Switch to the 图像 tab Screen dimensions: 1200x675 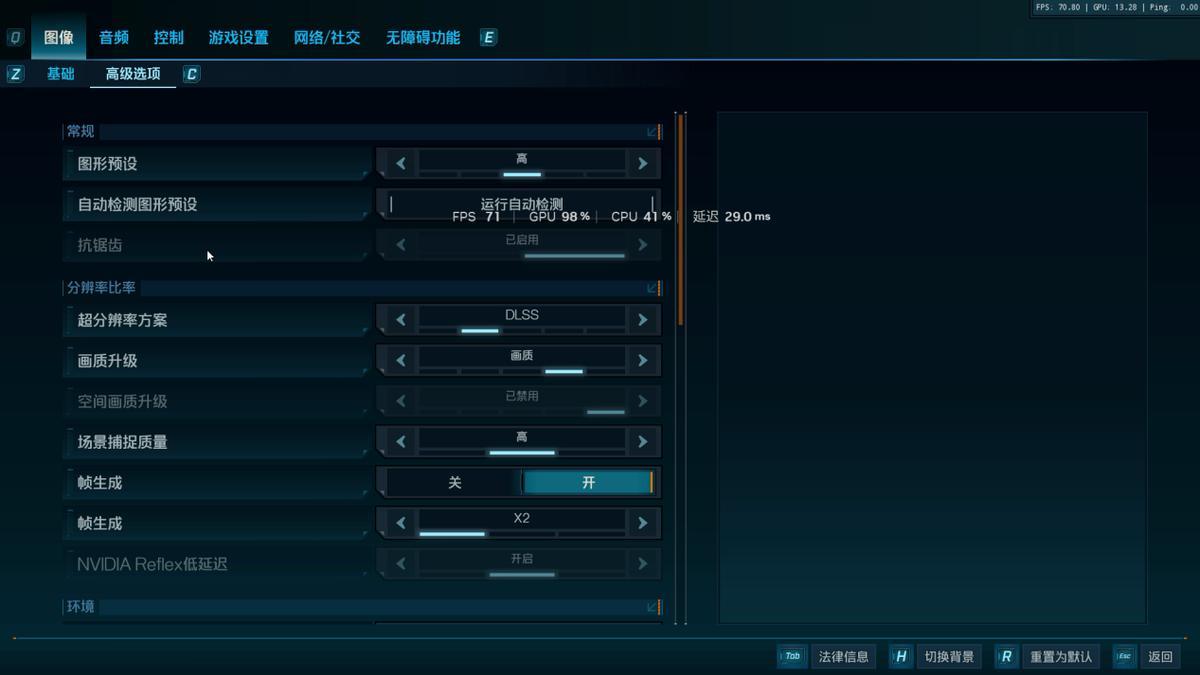tap(59, 38)
